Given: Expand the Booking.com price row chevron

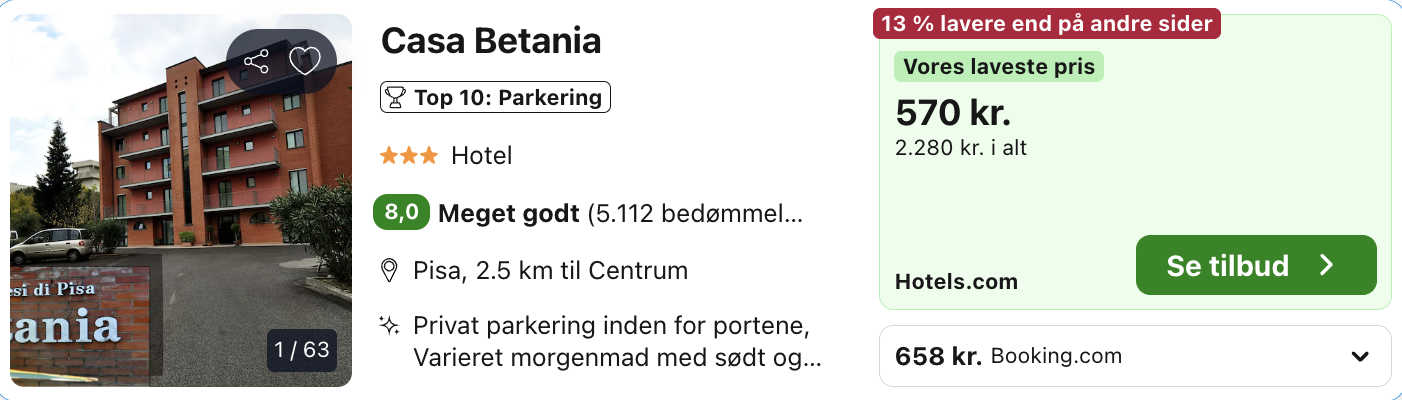Looking at the screenshot, I should (x=1359, y=357).
